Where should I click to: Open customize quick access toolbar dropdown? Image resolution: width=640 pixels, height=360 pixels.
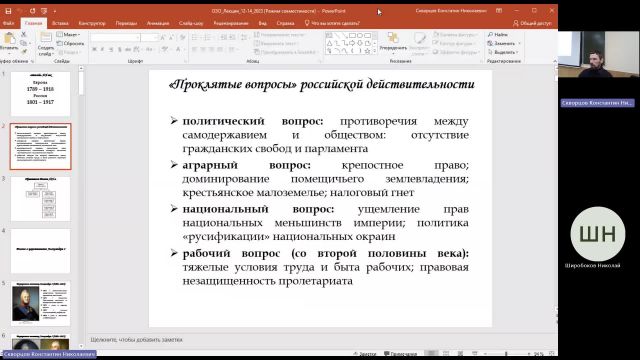click(55, 11)
